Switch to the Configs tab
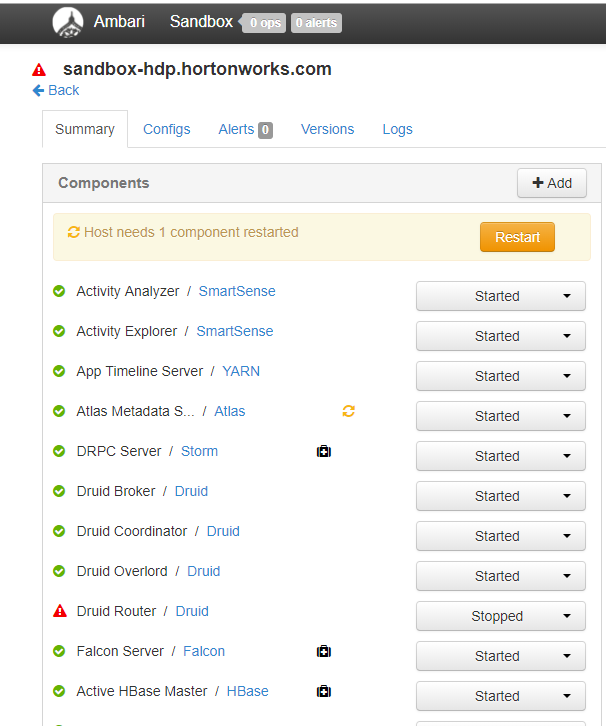 point(166,129)
